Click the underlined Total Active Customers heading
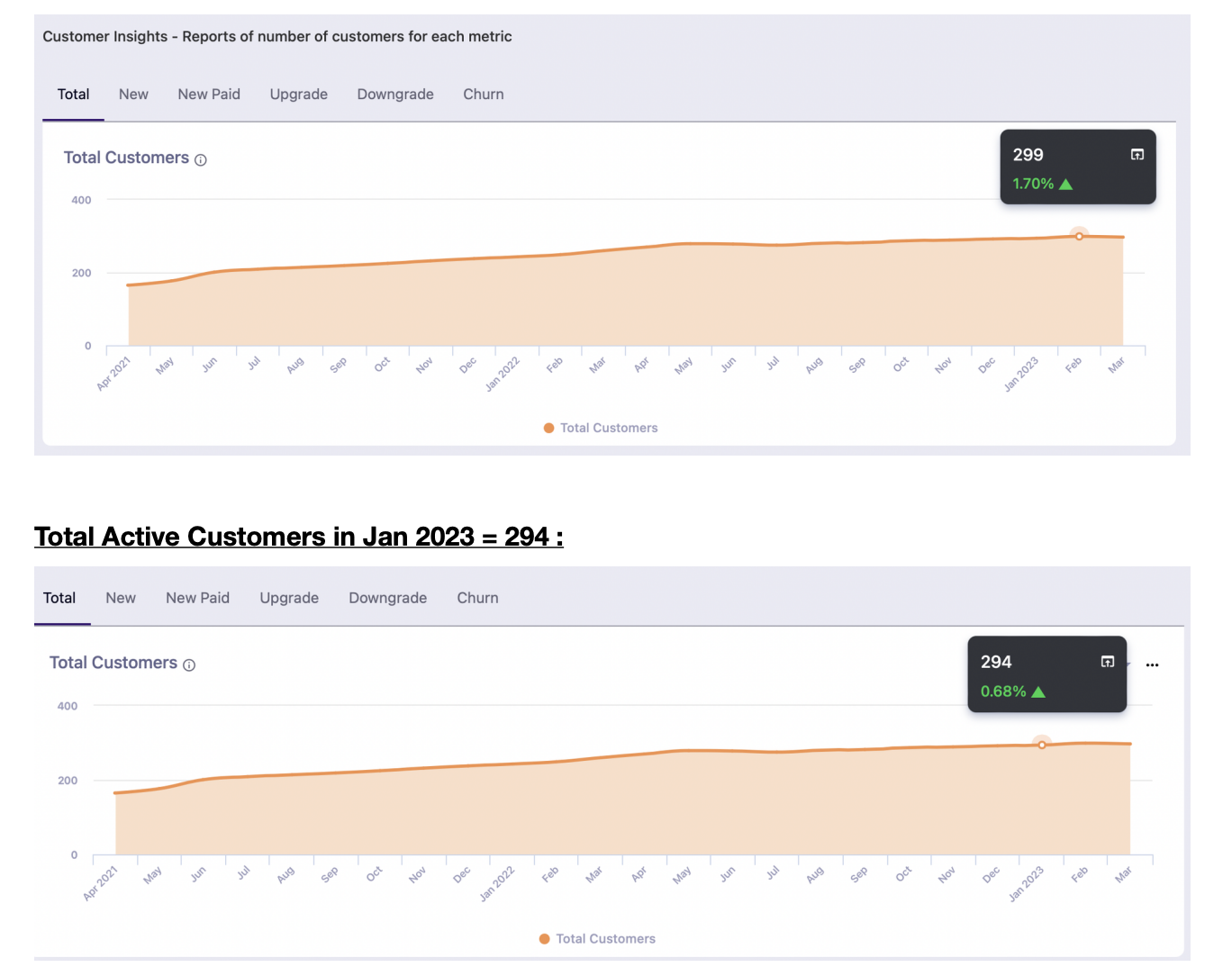 [x=298, y=537]
